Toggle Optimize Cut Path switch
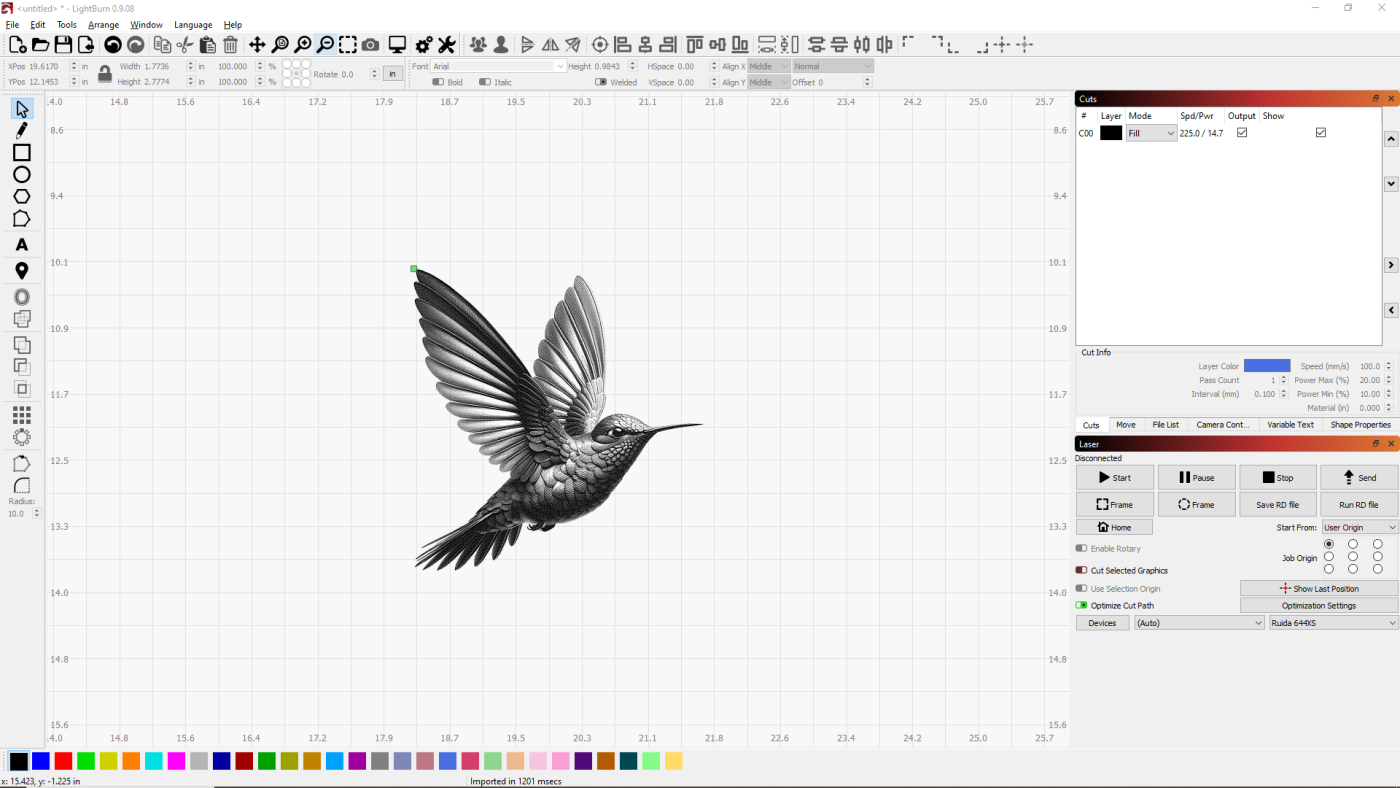1400x788 pixels. (x=1081, y=605)
